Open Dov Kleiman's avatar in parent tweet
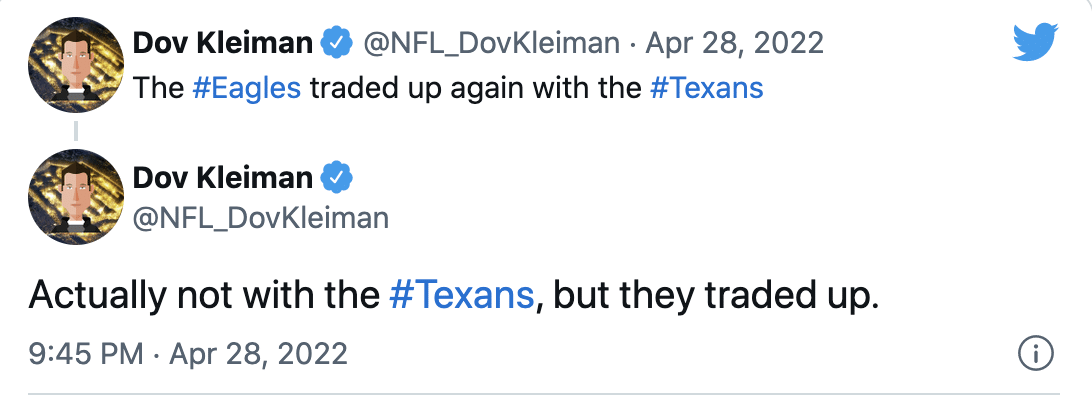Viewport: 1092px width, 396px height. point(75,65)
